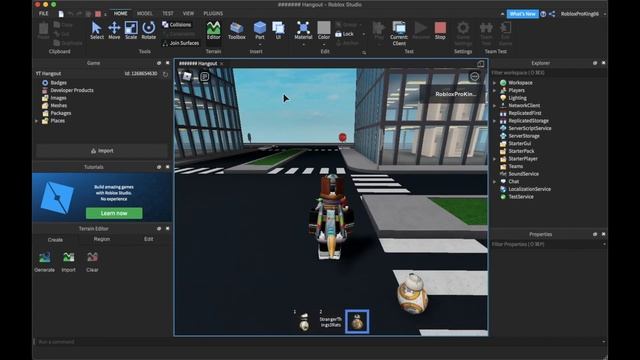The width and height of the screenshot is (640, 360).
Task: Toggle Collisions in the Tools group
Action: pyautogui.click(x=176, y=24)
